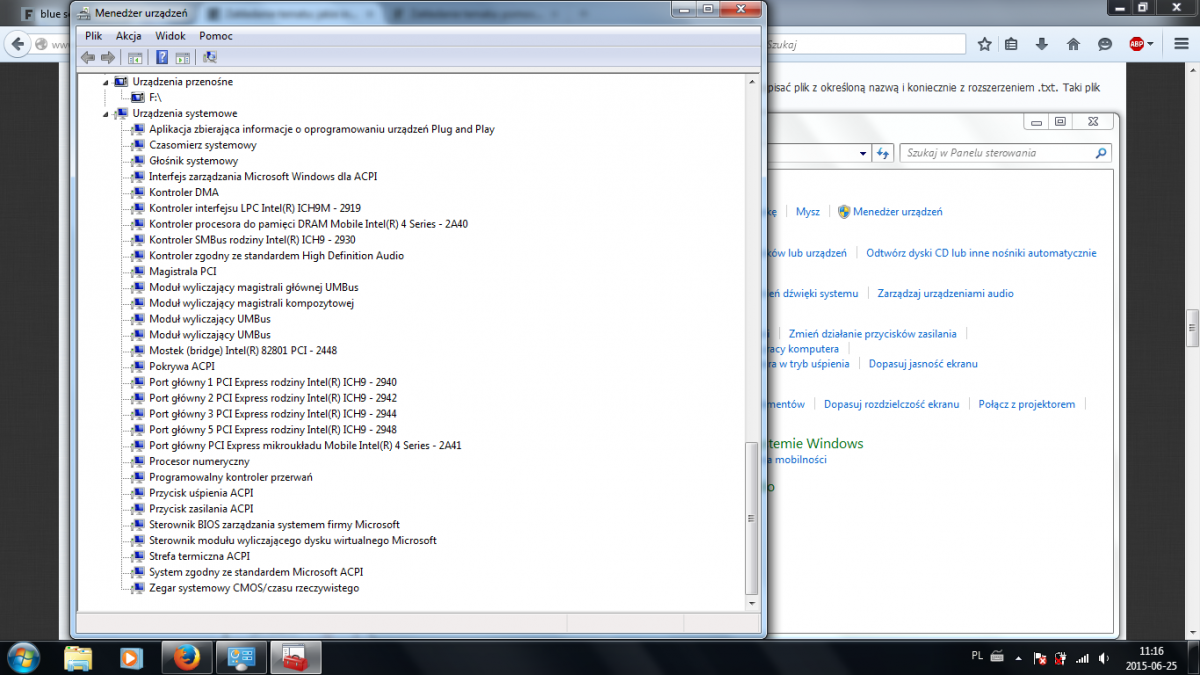The width and height of the screenshot is (1200, 675).
Task: Open Firefox from the taskbar
Action: [186, 657]
